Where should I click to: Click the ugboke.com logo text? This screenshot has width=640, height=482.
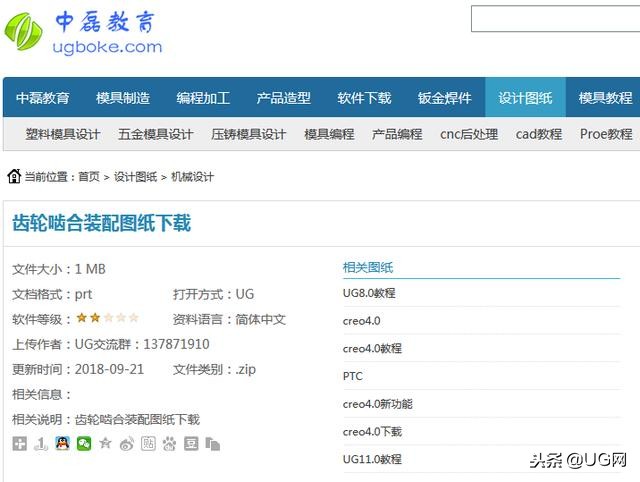[107, 47]
